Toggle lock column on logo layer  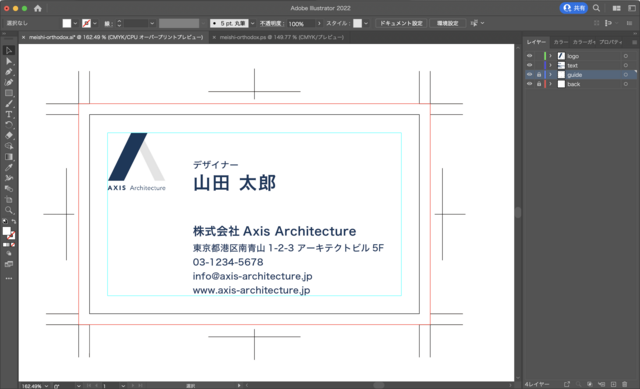(539, 56)
